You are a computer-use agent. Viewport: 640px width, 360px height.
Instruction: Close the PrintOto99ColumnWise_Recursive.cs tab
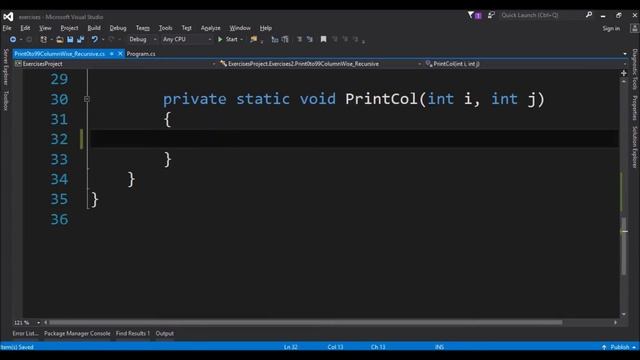click(120, 53)
